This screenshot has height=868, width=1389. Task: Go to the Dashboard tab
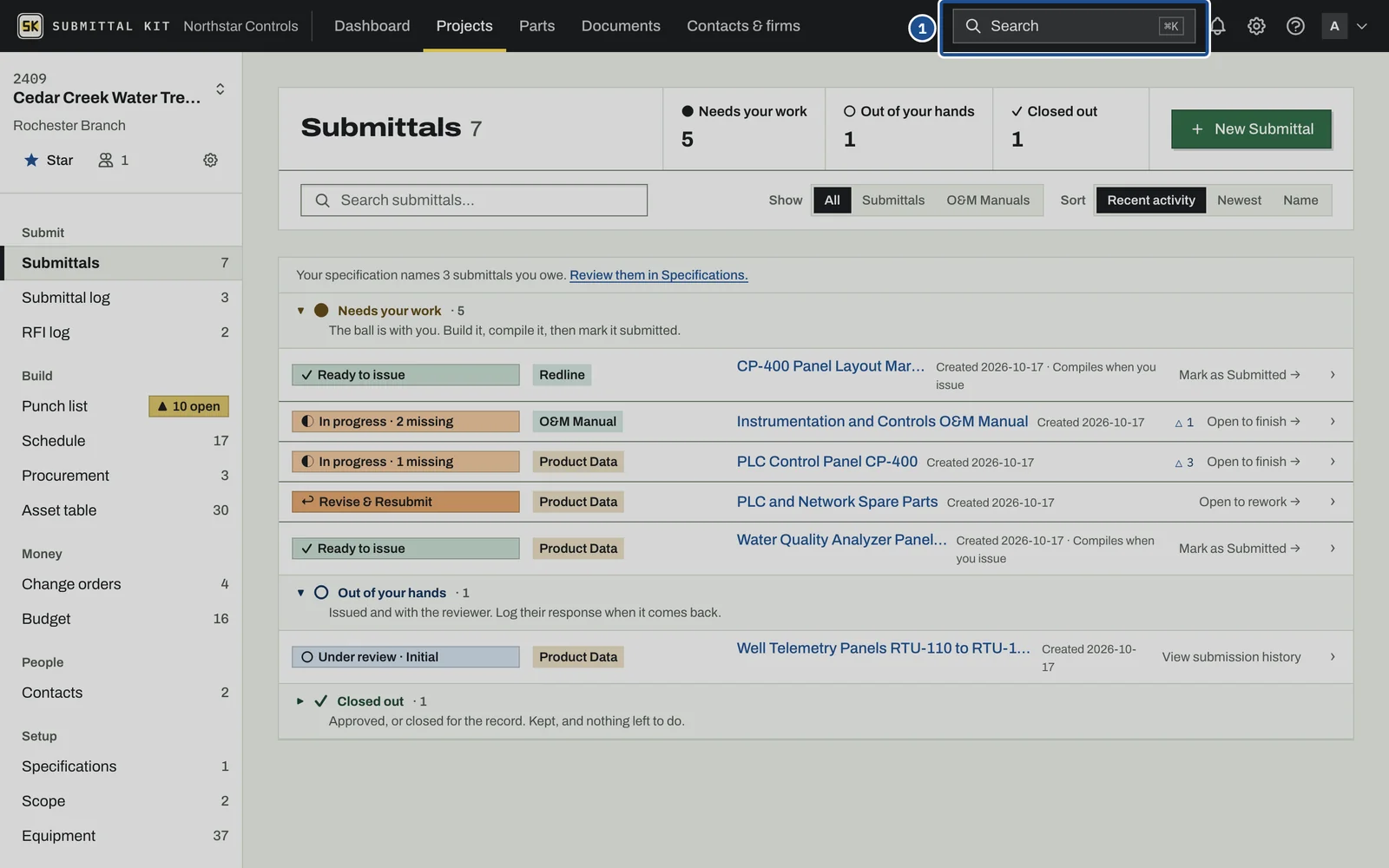point(372,26)
